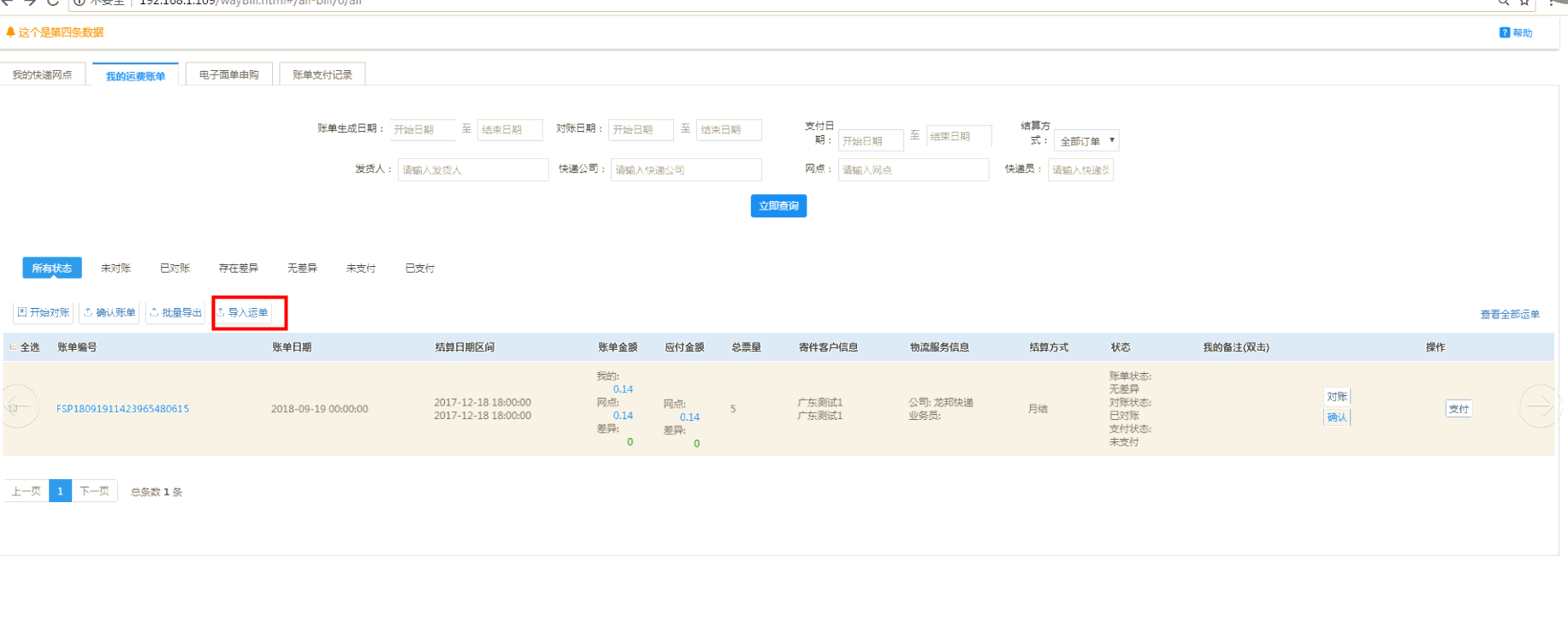Click the 发货人 input field
The image size is (1568, 627).
[x=472, y=170]
